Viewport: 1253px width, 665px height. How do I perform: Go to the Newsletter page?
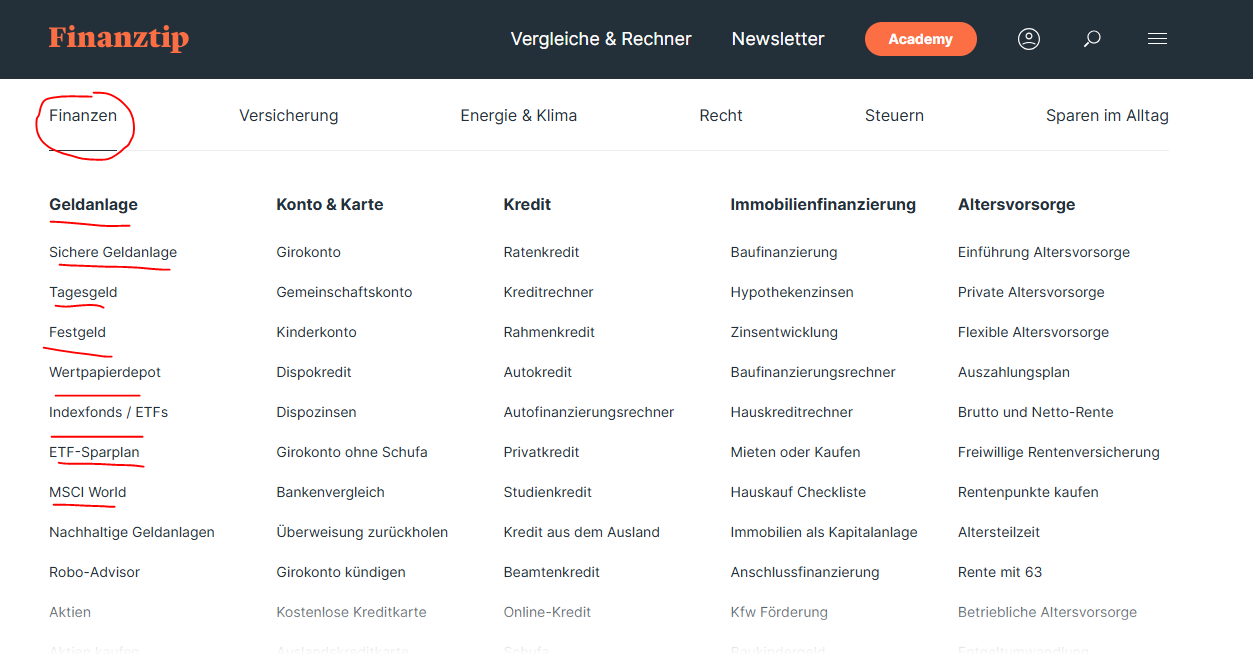(778, 39)
